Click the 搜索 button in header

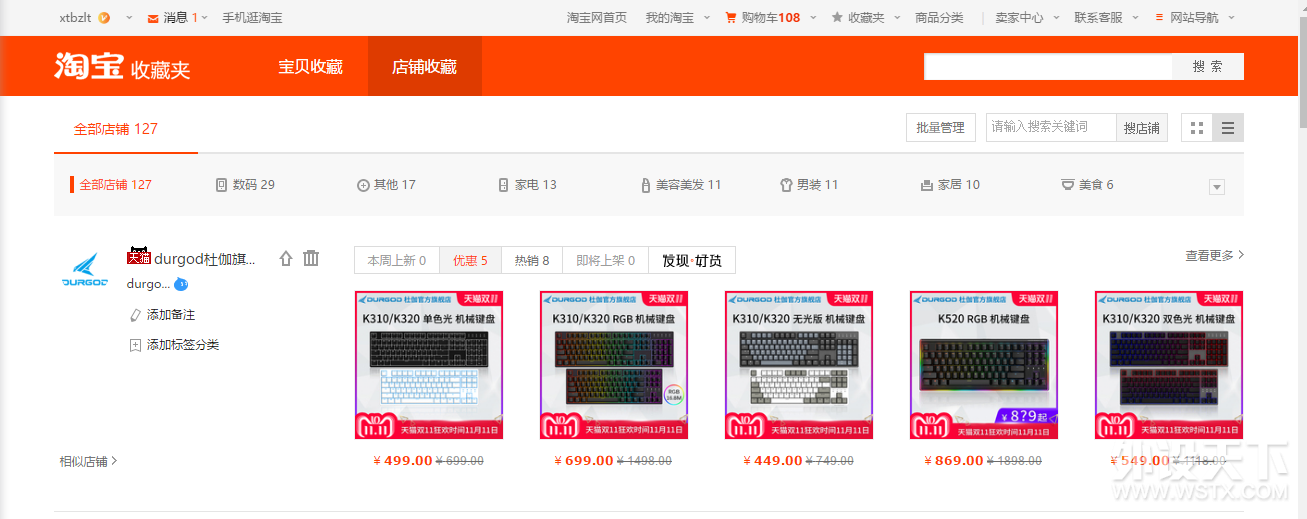click(x=1208, y=67)
